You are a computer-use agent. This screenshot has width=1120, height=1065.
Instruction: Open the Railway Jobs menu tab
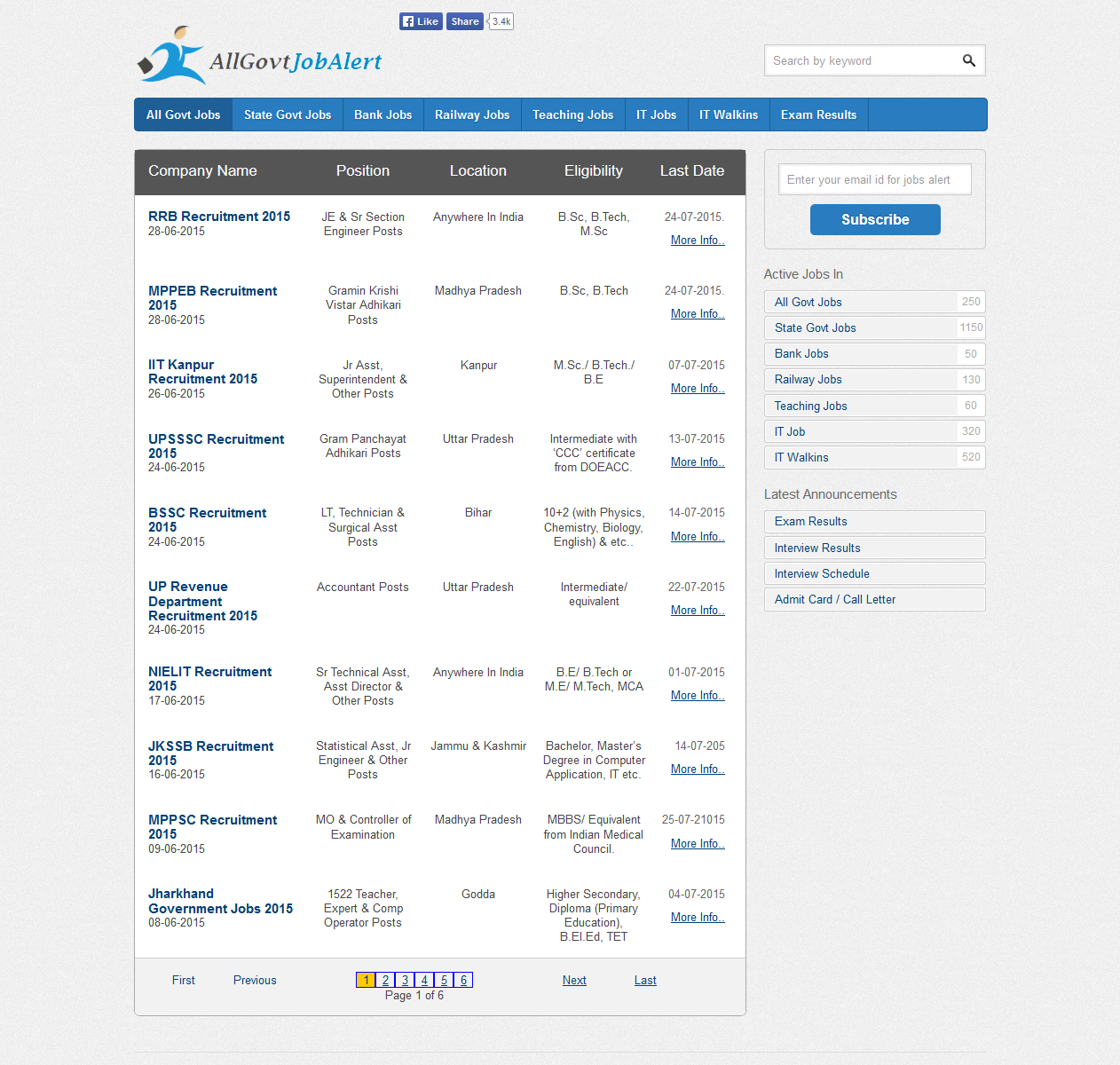click(472, 114)
